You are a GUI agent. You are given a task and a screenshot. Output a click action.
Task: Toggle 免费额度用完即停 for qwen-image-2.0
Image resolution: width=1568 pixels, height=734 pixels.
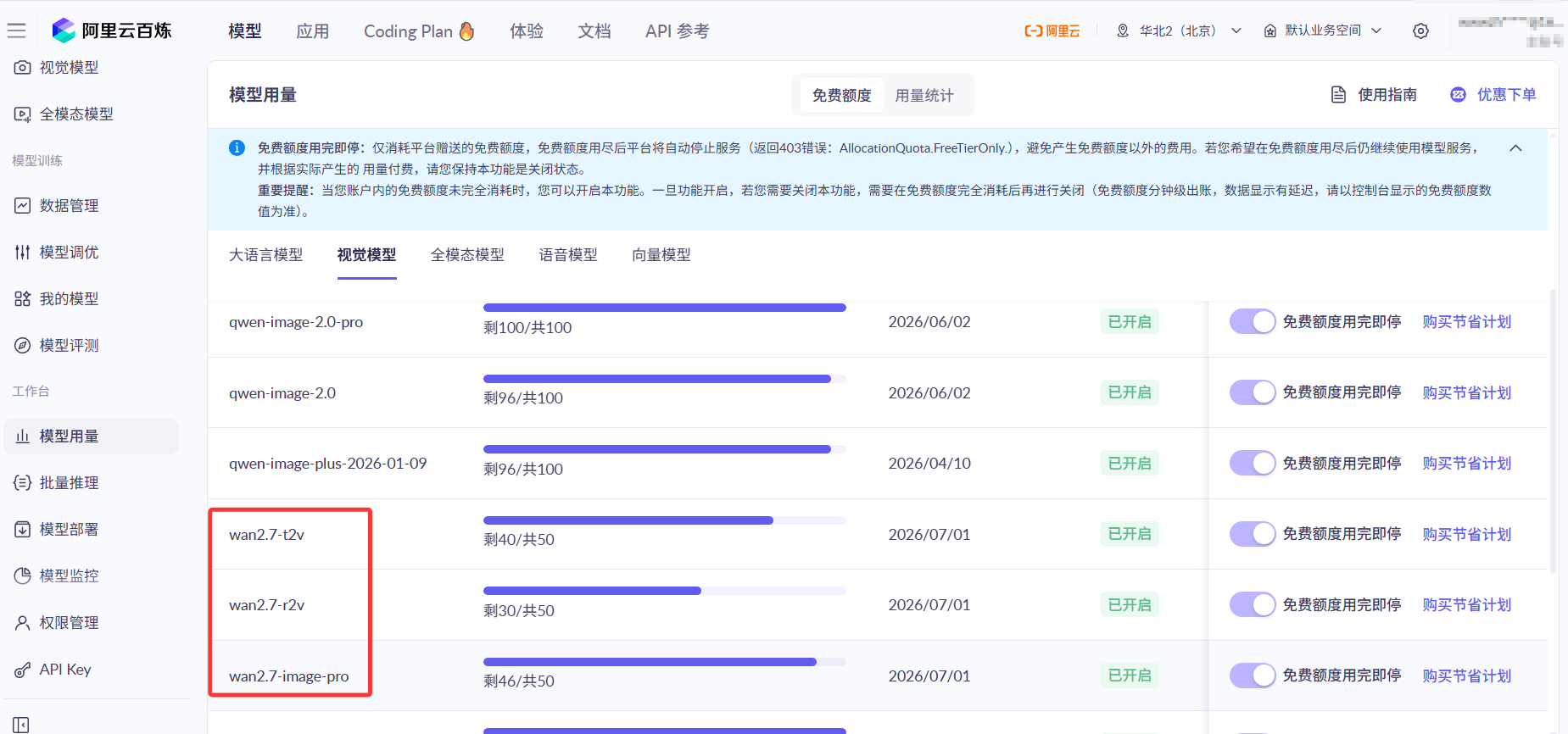click(x=1253, y=392)
